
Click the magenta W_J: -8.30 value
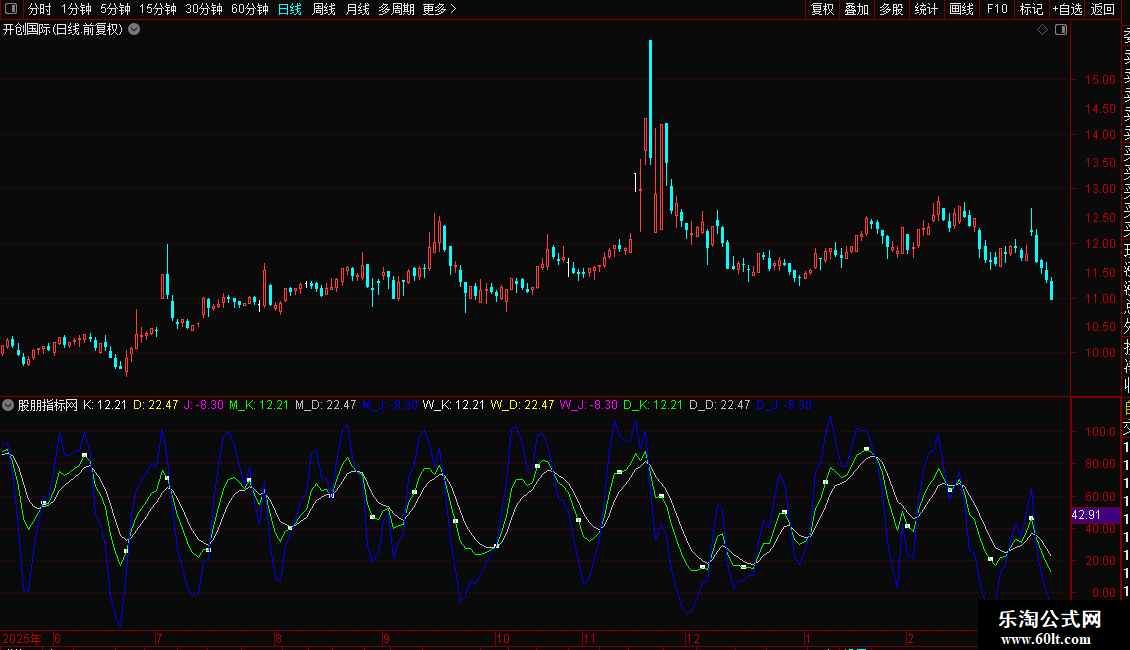[589, 405]
